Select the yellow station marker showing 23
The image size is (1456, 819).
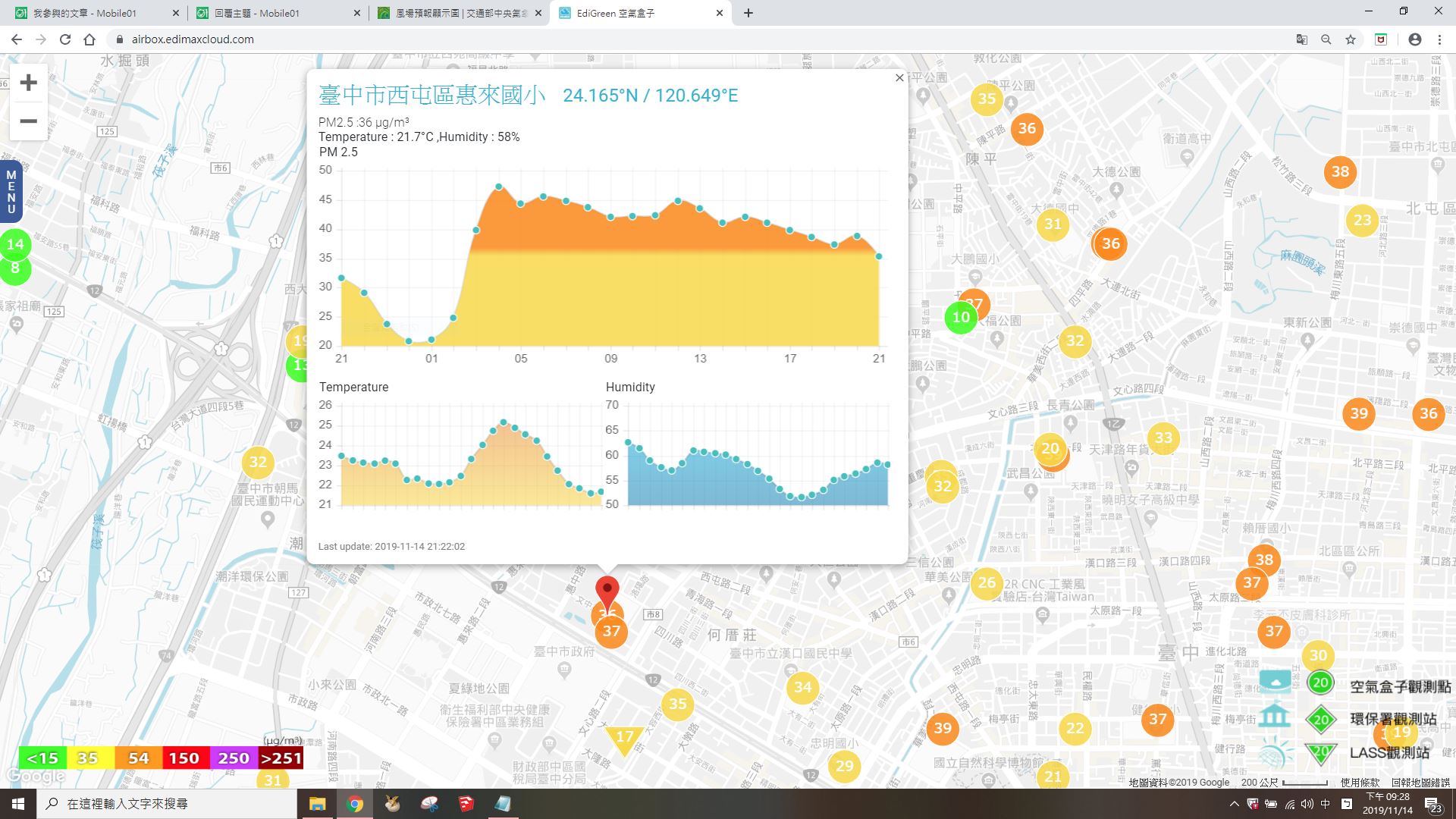point(1363,220)
